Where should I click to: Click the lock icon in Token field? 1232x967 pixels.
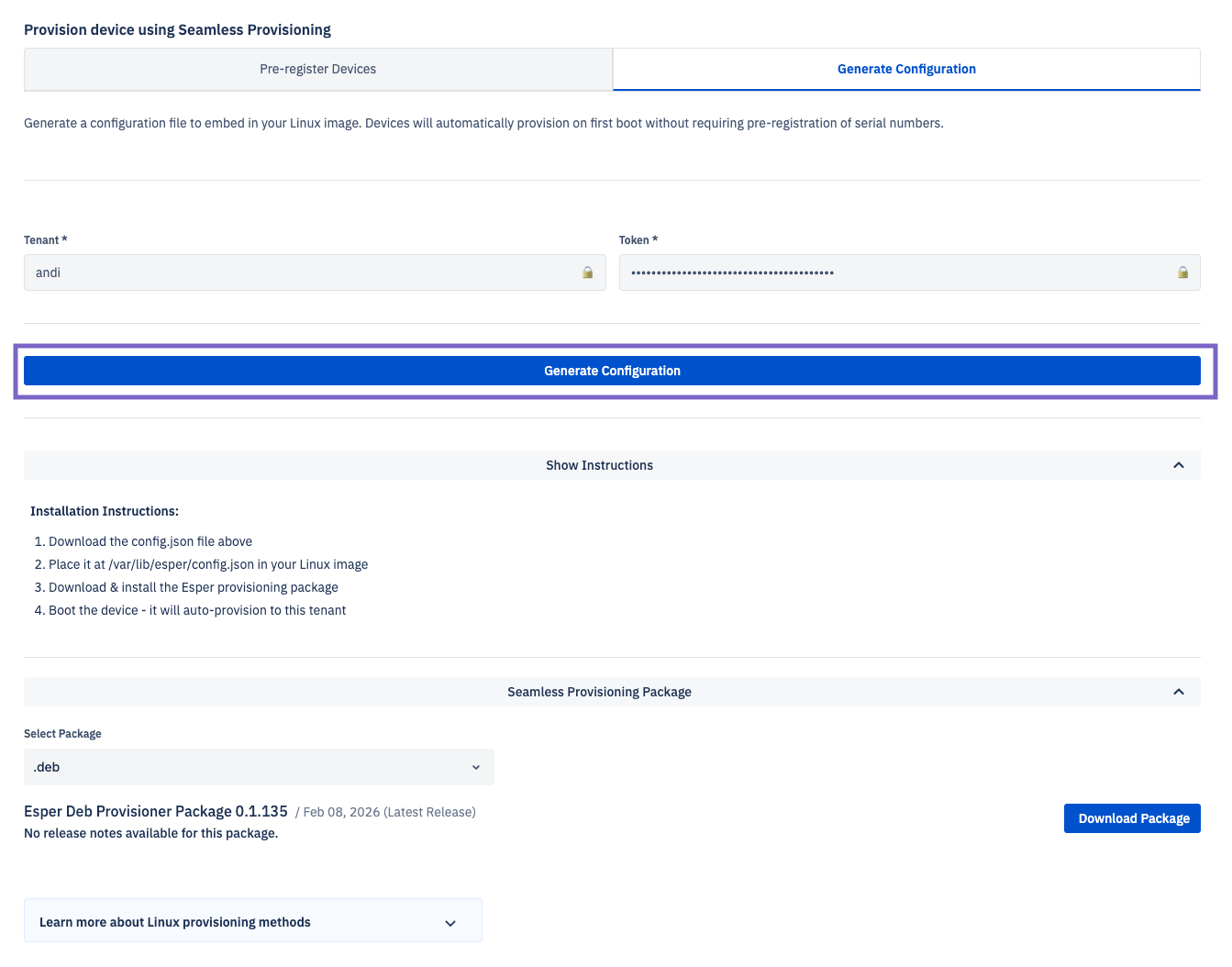pyautogui.click(x=1182, y=272)
